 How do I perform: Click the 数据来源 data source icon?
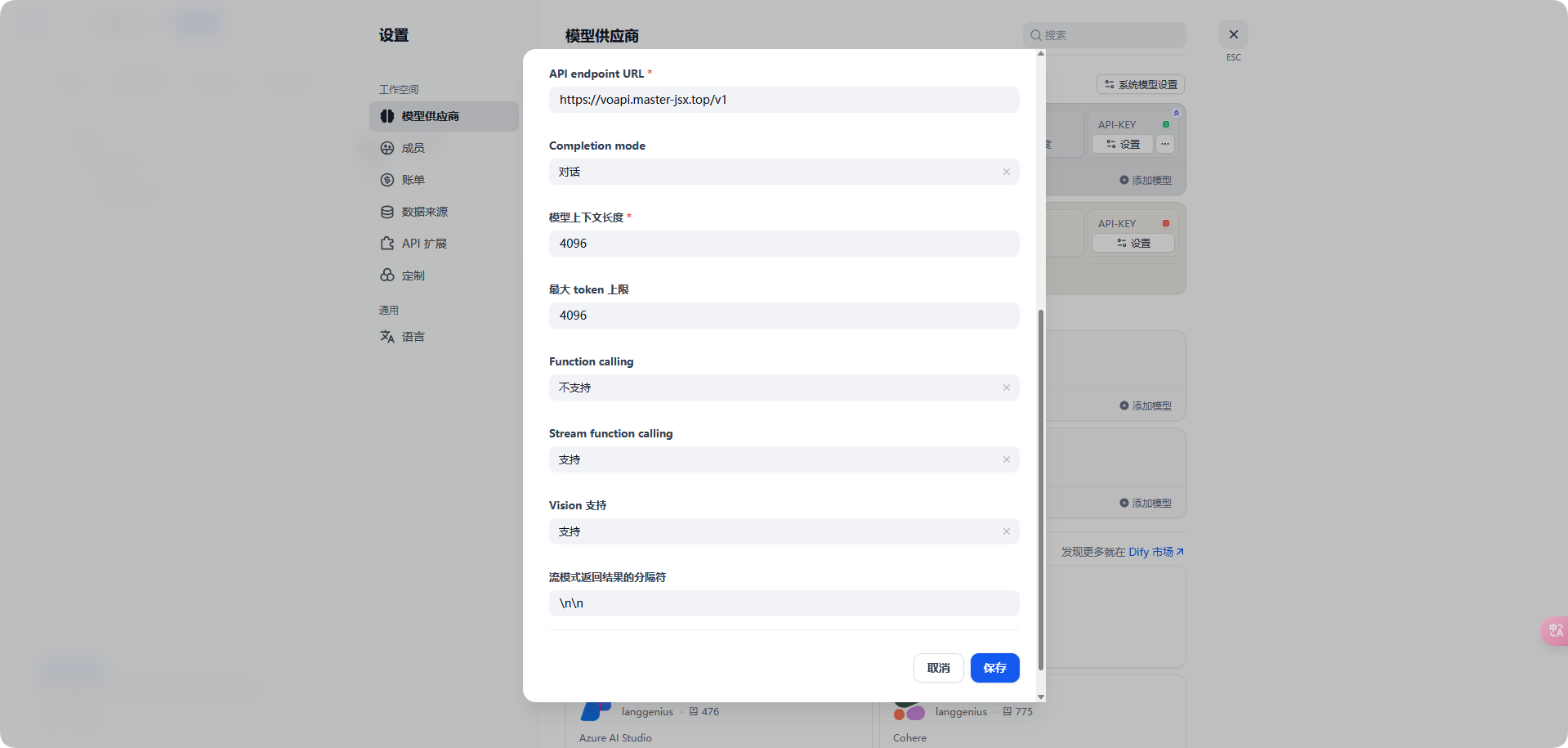click(387, 212)
